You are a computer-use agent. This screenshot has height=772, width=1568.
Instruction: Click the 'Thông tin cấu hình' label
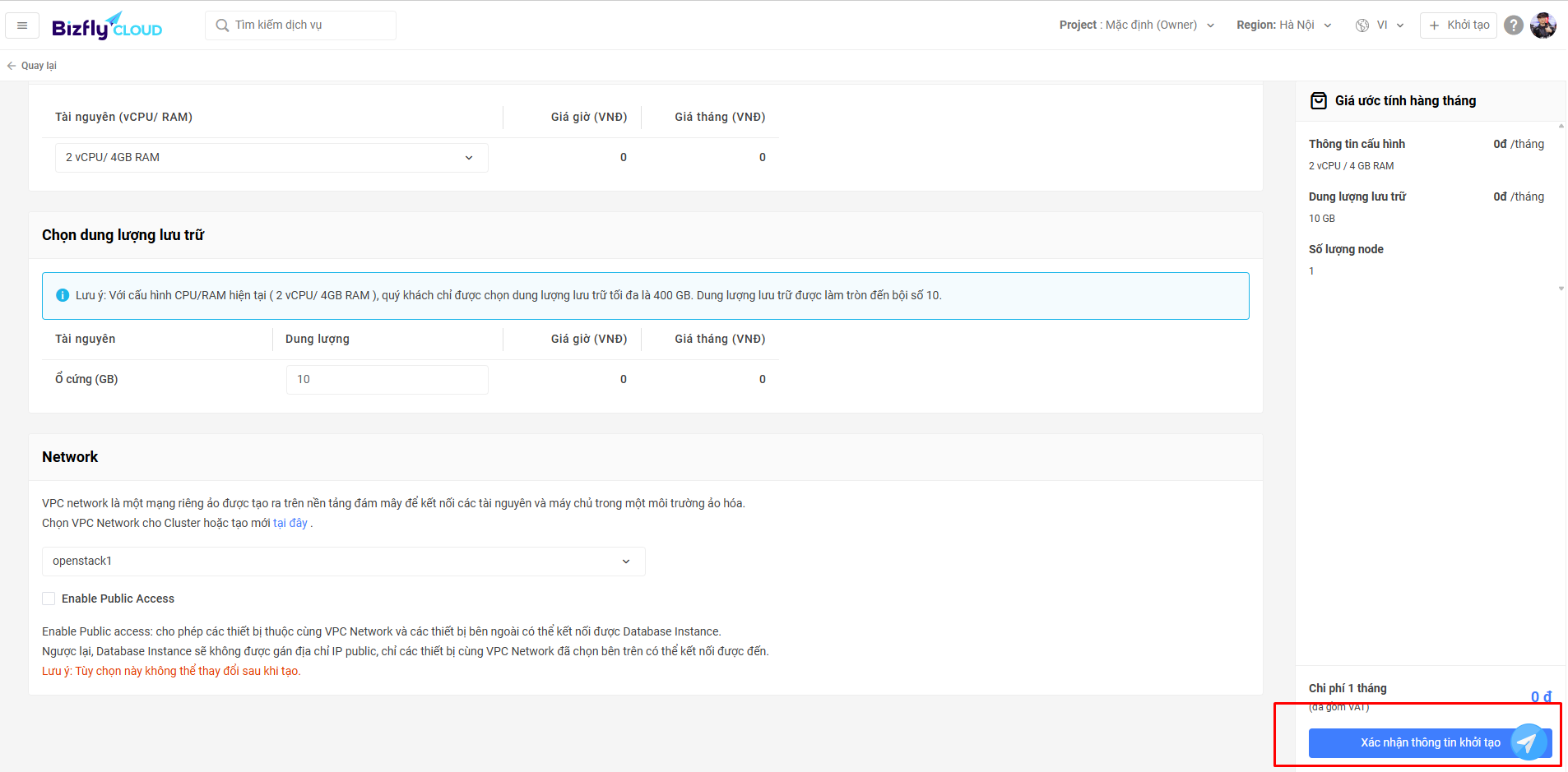pos(1357,144)
